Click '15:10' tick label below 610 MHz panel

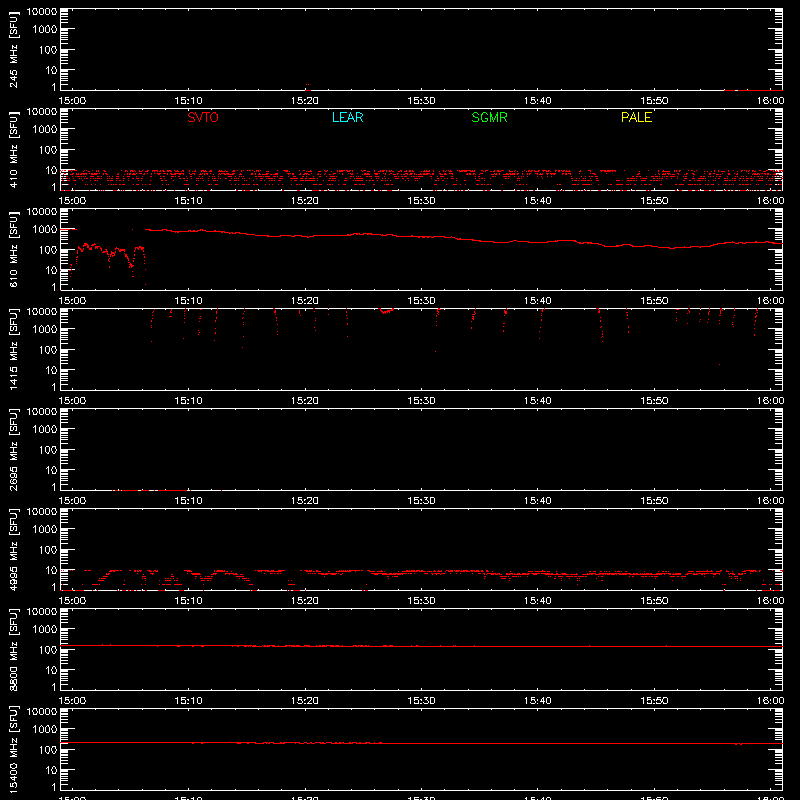coord(188,301)
